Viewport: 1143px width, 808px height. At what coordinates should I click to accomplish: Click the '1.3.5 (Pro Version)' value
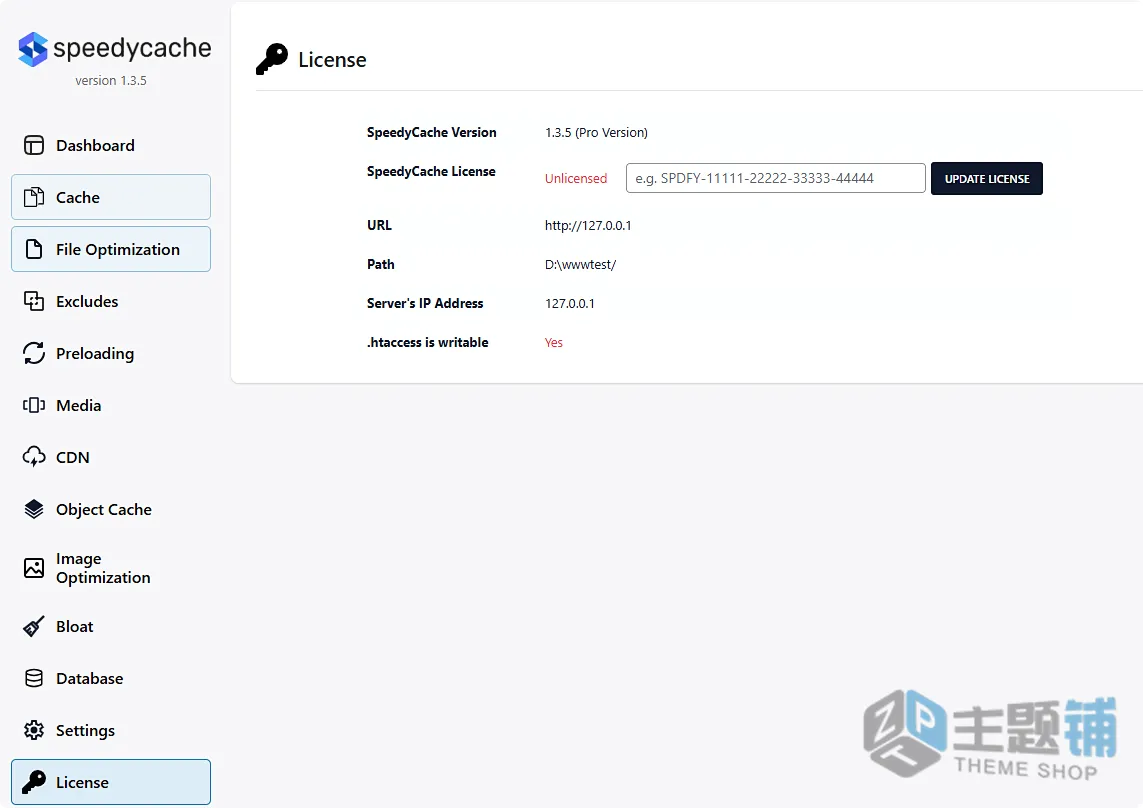(596, 133)
